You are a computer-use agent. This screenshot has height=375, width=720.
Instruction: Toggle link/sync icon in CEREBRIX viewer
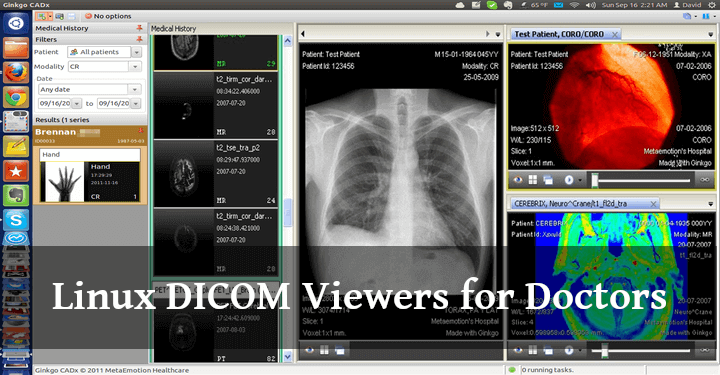click(x=704, y=351)
